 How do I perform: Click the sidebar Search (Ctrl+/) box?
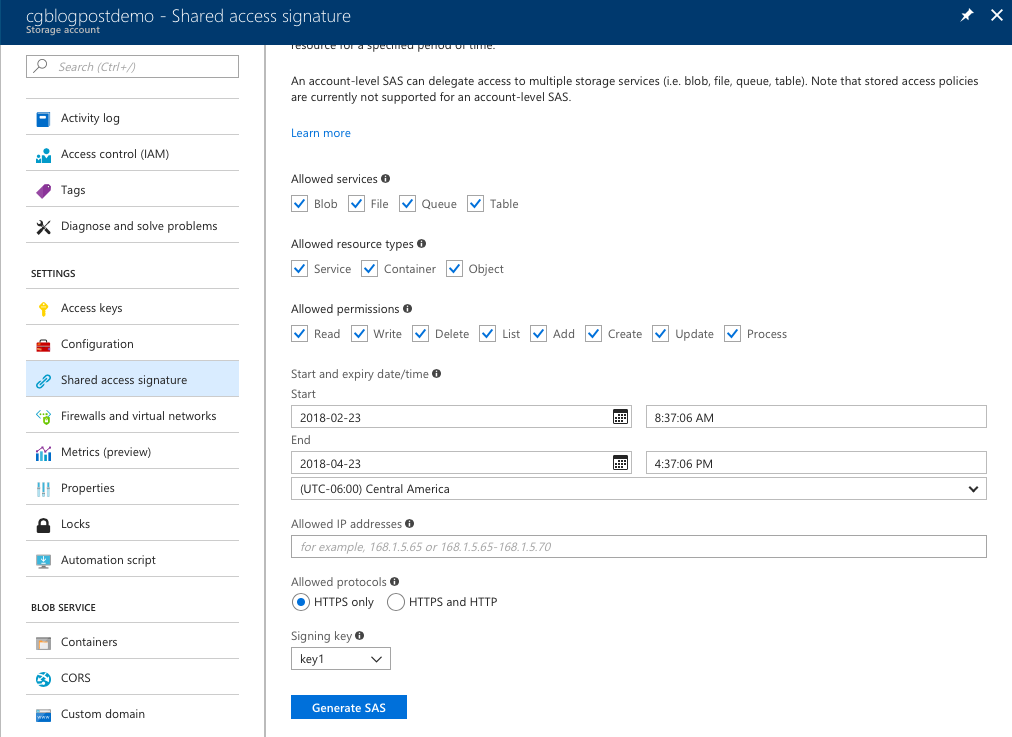(132, 66)
